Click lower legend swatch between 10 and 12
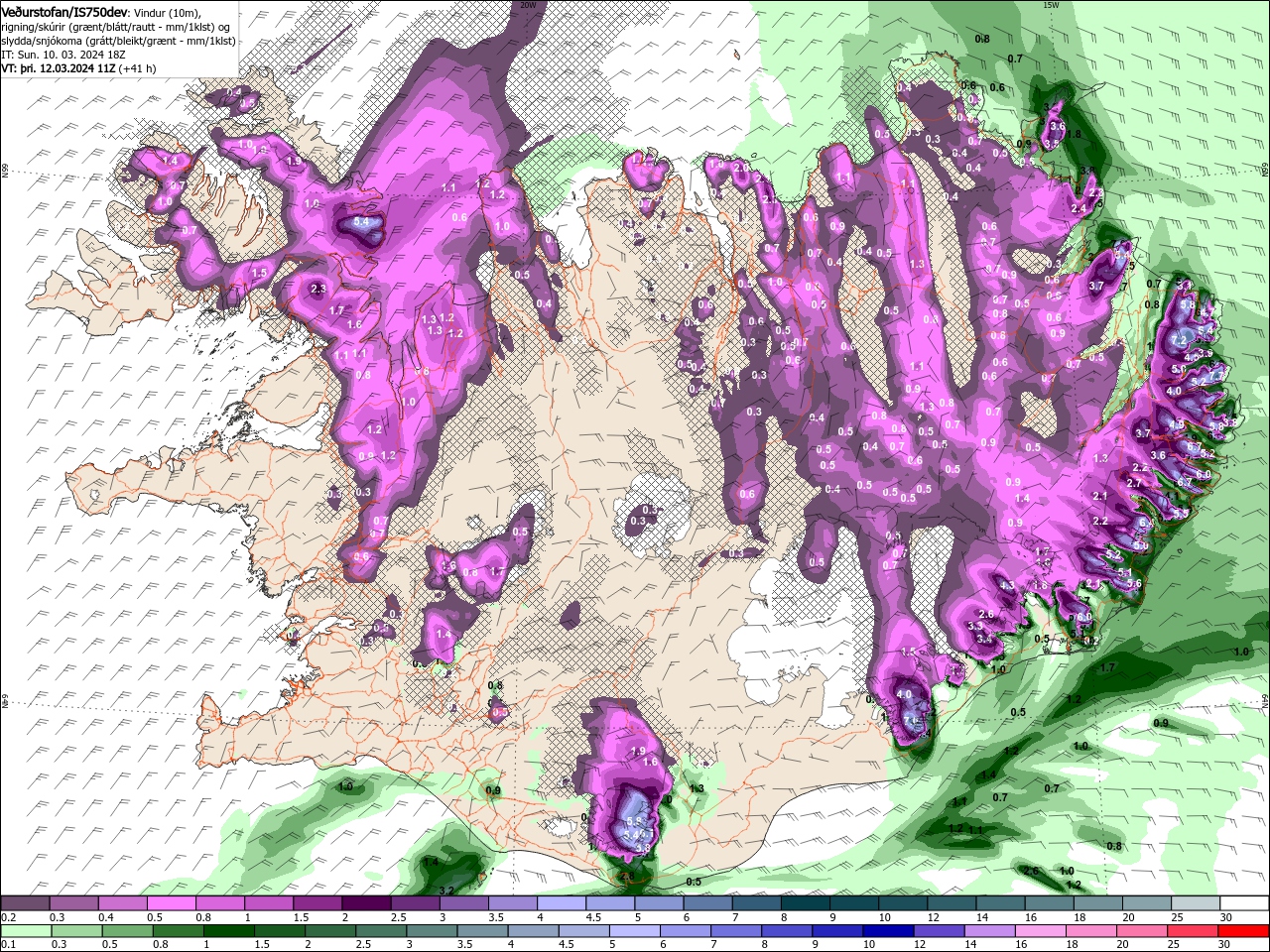Image resolution: width=1270 pixels, height=952 pixels. coord(886,930)
